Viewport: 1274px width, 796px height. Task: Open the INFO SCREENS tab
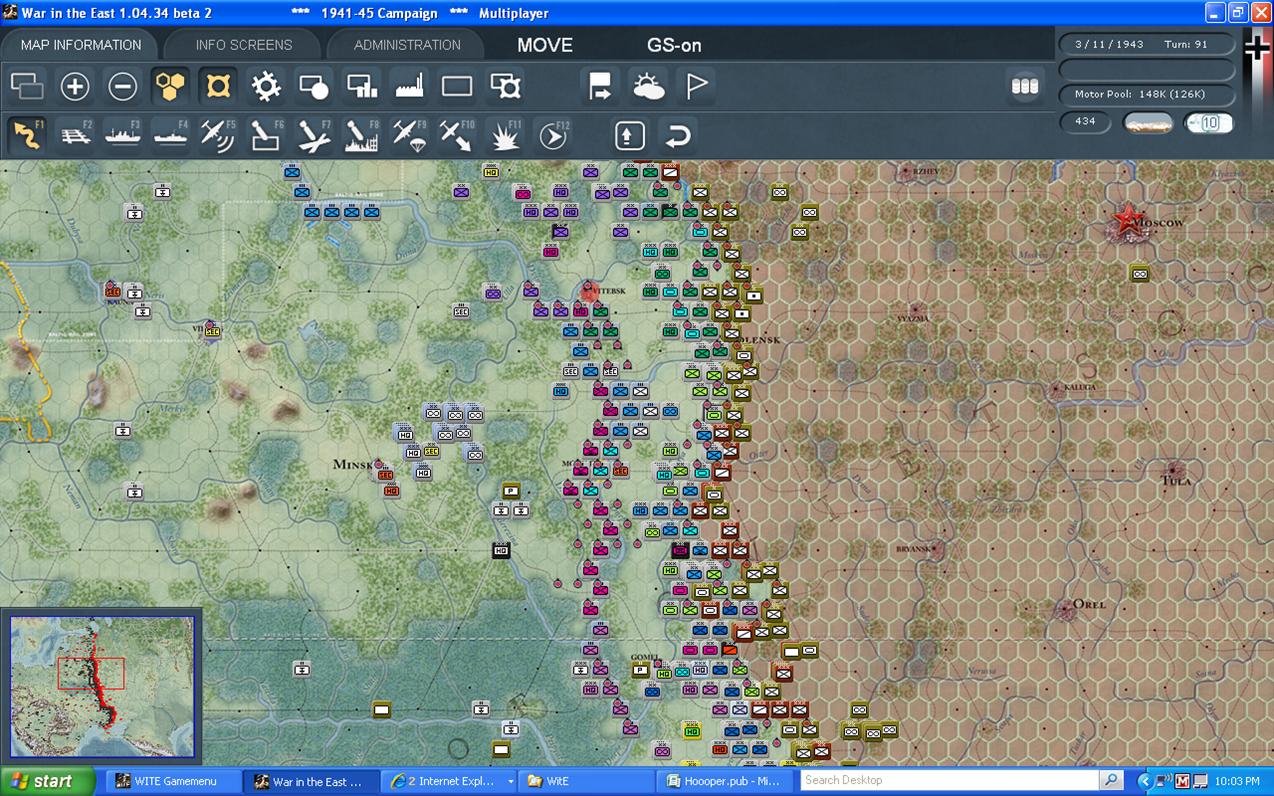244,45
